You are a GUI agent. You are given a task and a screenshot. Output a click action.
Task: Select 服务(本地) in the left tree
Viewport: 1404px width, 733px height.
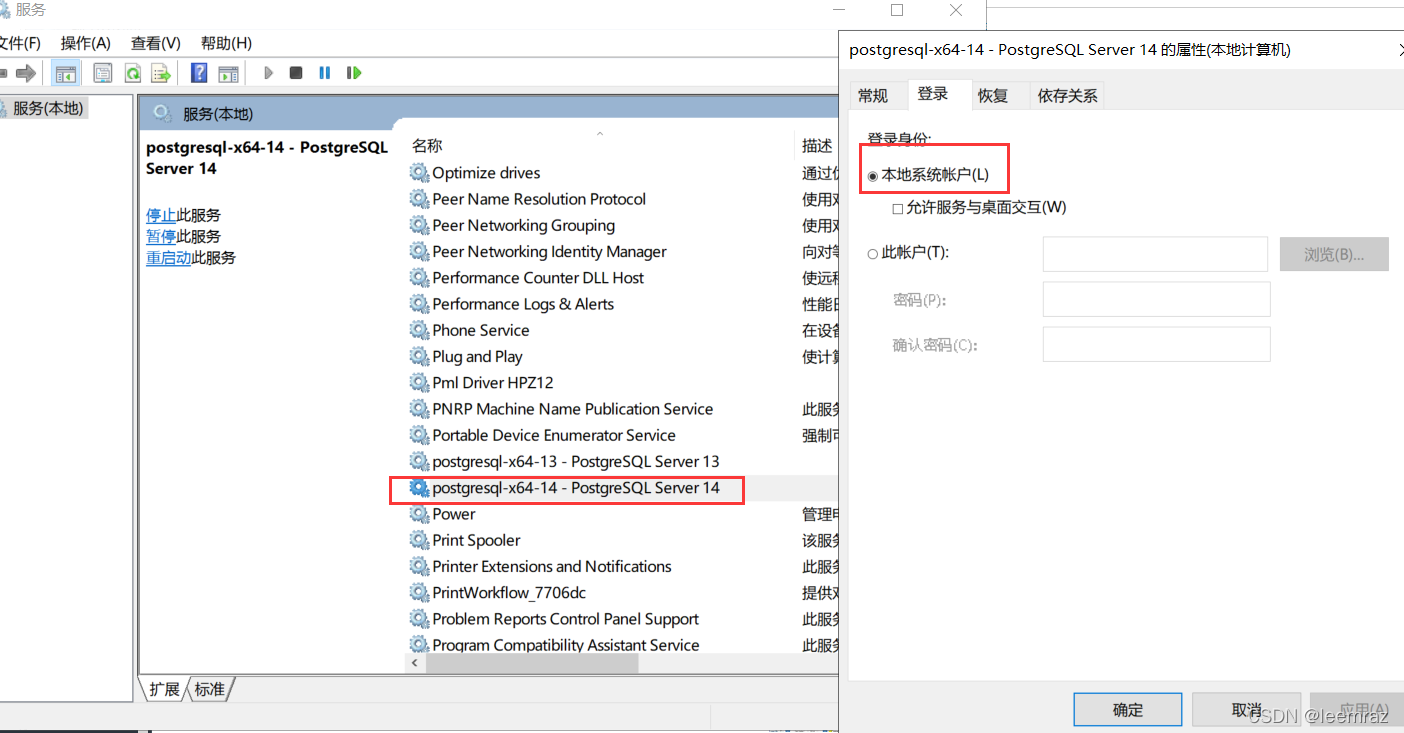[48, 108]
